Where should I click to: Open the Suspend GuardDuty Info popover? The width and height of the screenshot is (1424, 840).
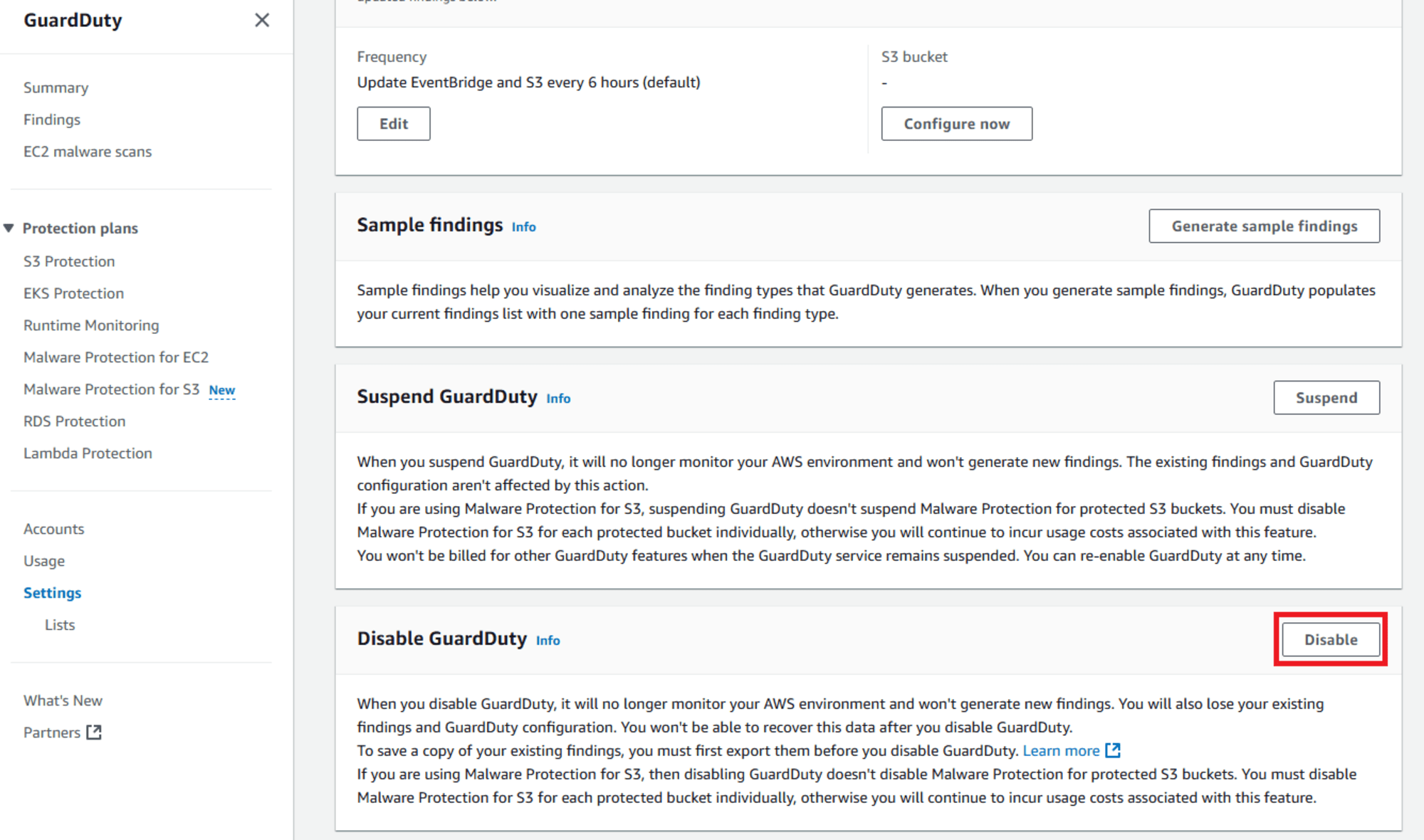[x=557, y=399]
